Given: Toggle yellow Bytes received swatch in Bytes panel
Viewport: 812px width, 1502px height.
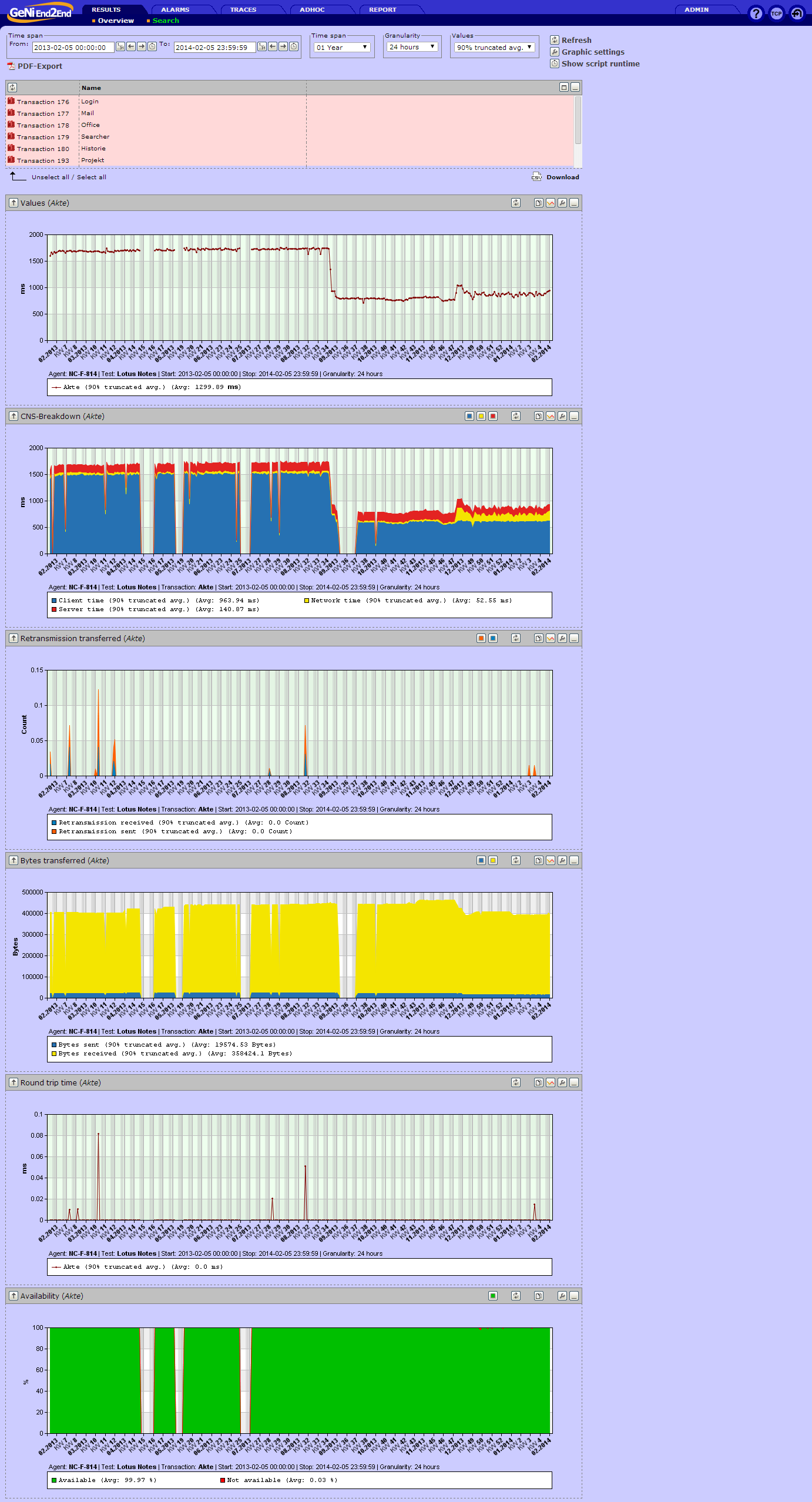Looking at the screenshot, I should [x=493, y=860].
